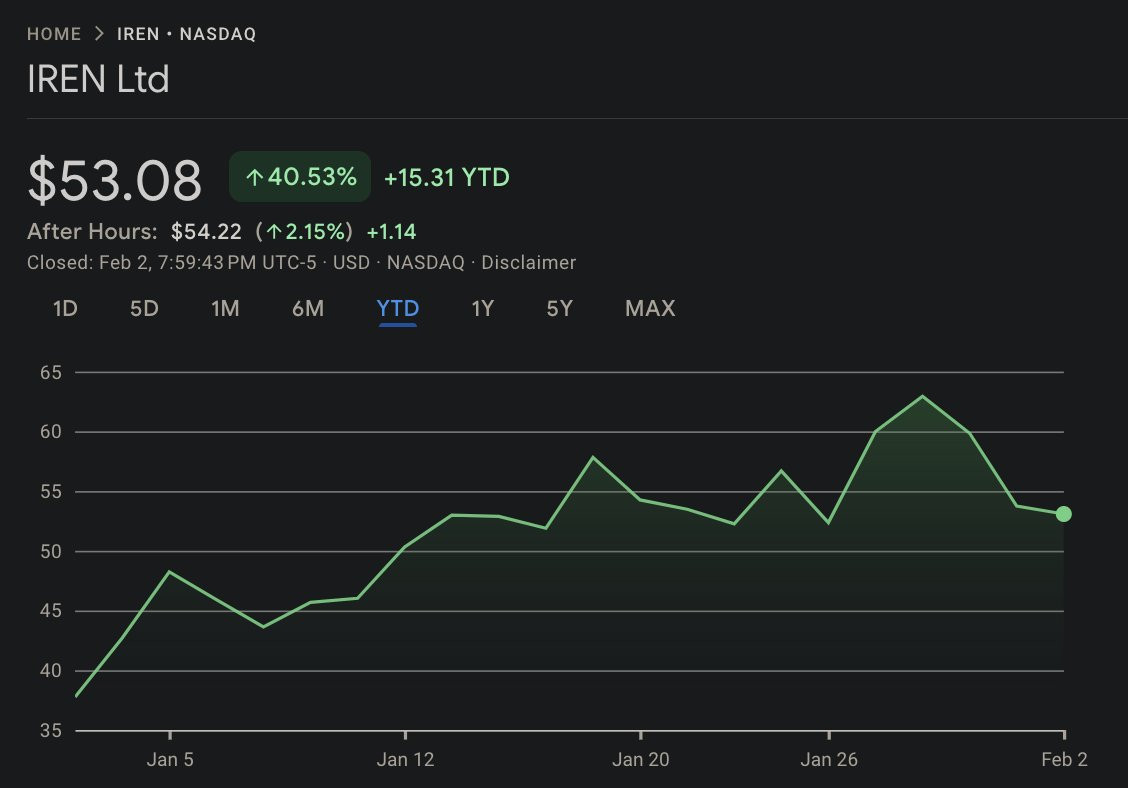1128x788 pixels.
Task: Show the MAX history range
Action: (x=650, y=309)
